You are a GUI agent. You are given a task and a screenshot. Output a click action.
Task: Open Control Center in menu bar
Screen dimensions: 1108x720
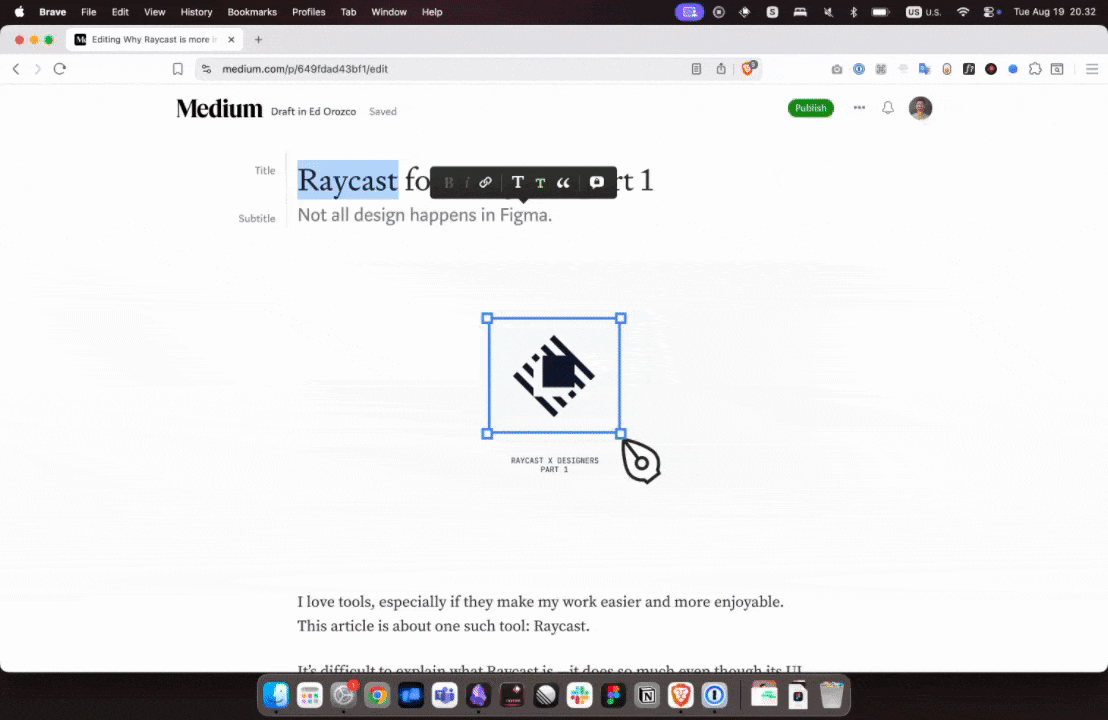click(990, 12)
